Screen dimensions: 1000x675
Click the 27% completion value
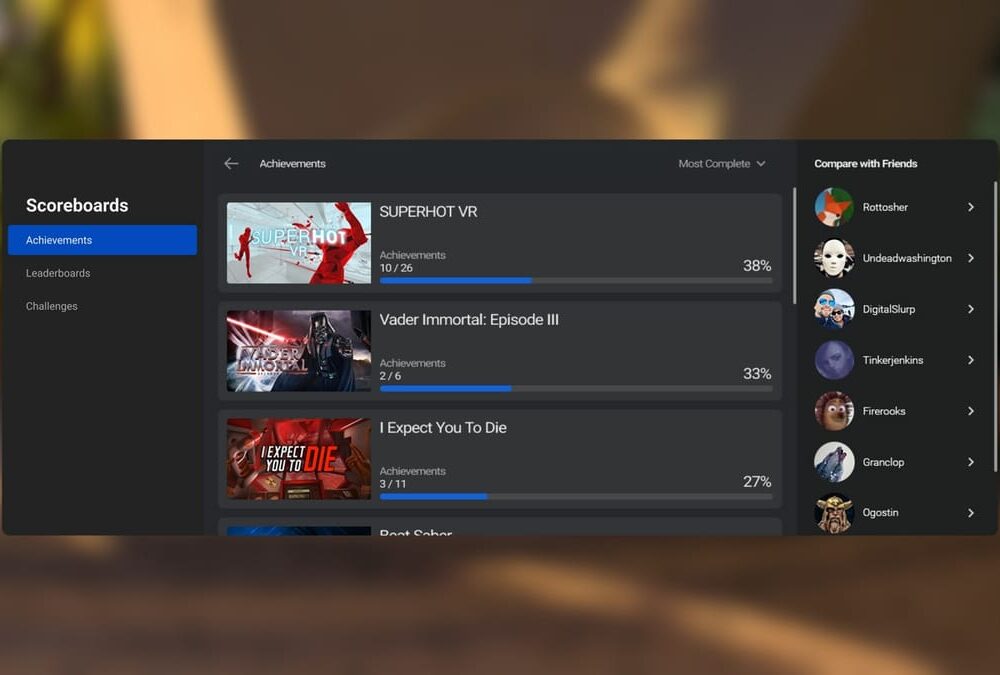[x=757, y=482]
